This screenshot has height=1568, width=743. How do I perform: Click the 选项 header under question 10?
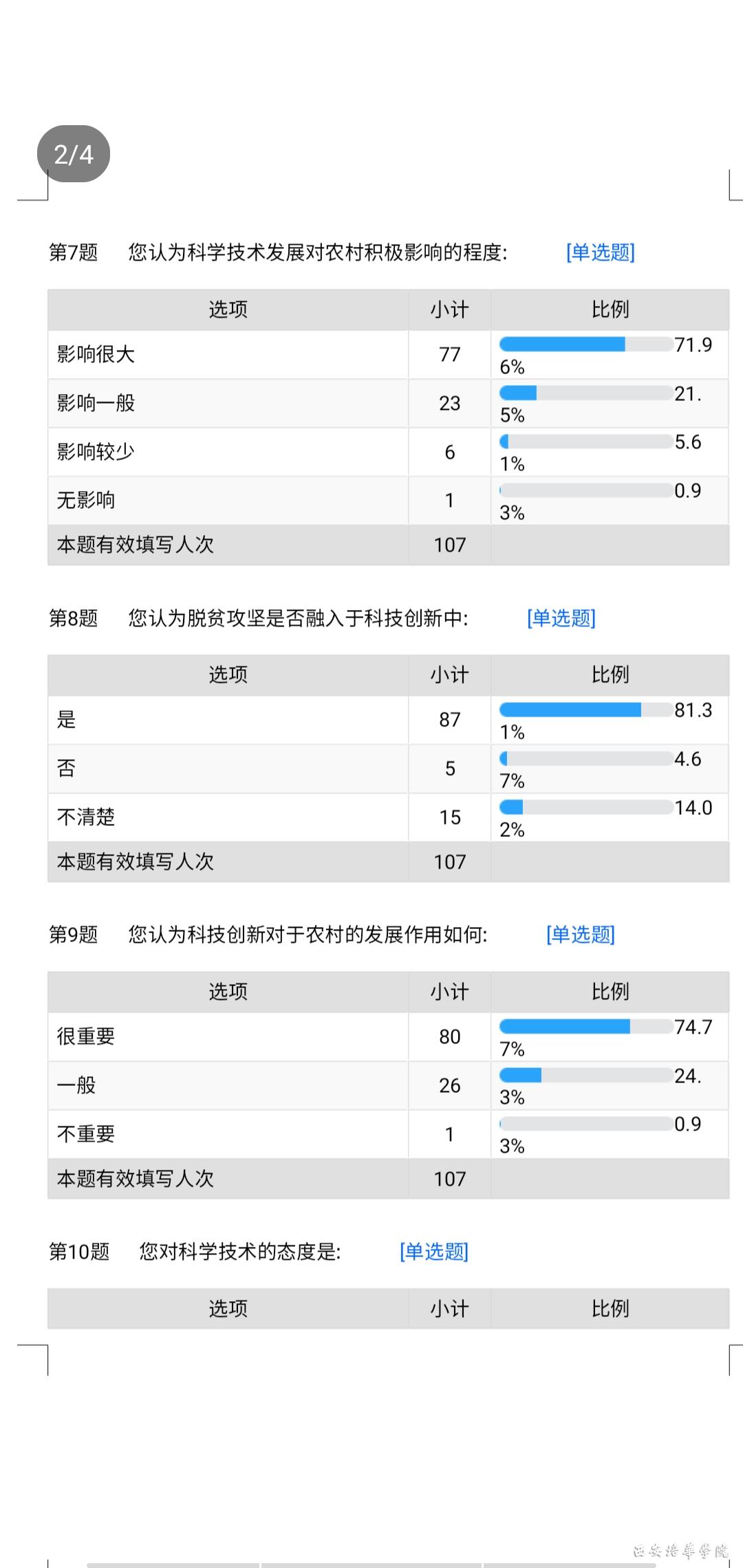tap(228, 1308)
